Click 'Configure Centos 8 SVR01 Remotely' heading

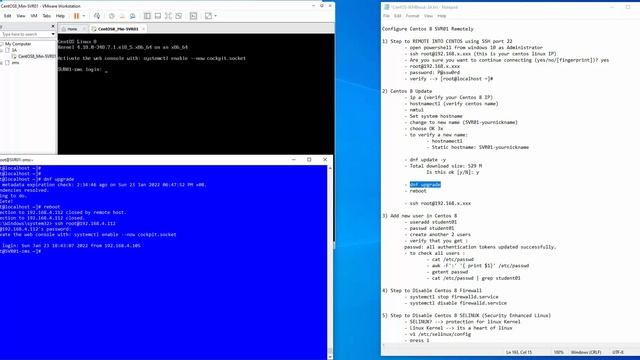tap(428, 29)
